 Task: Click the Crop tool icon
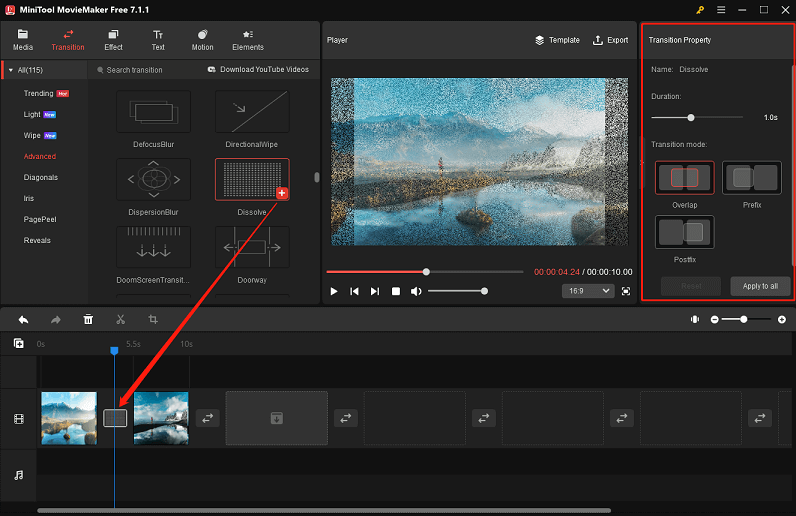(153, 319)
